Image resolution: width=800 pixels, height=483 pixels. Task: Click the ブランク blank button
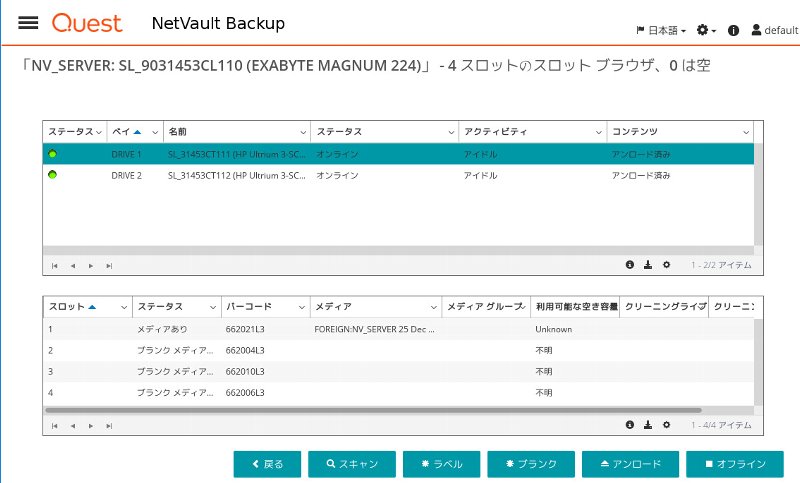point(531,464)
